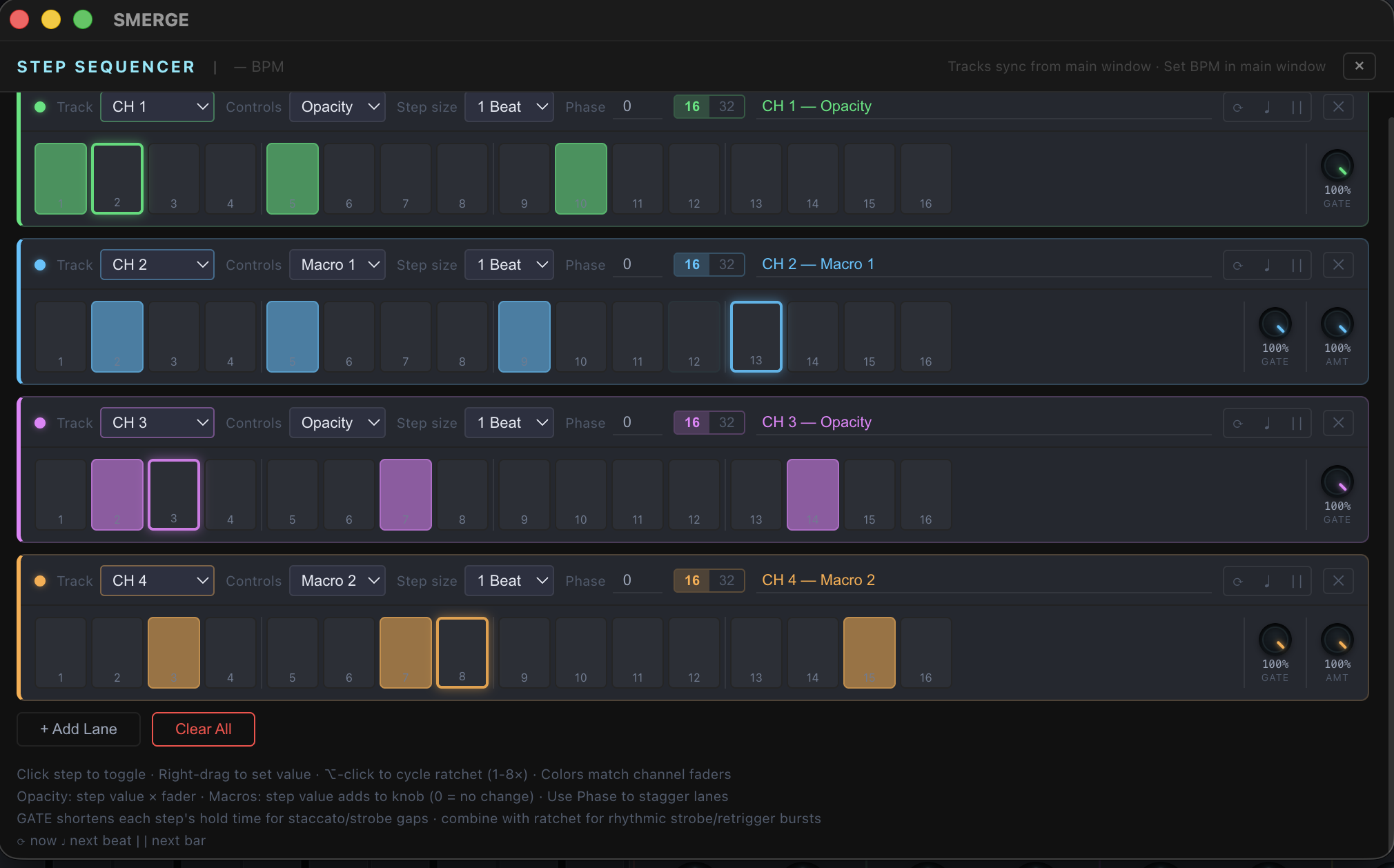Click the 'now' sync icon on CH 4 lane
Image resolution: width=1394 pixels, height=868 pixels.
pyautogui.click(x=1238, y=581)
